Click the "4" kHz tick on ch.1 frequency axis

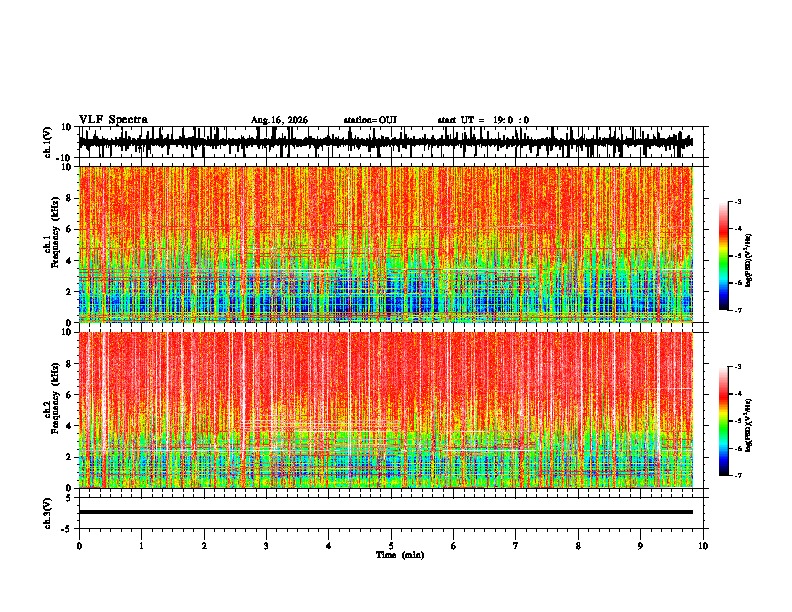(69, 261)
